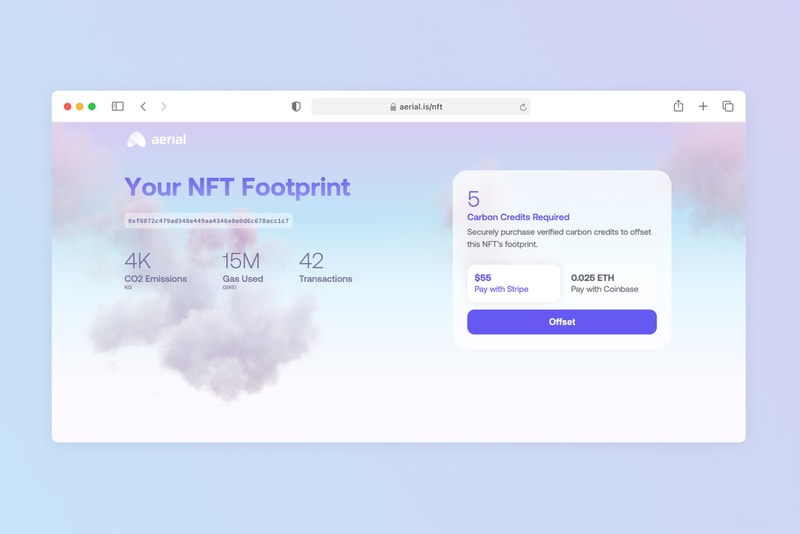Go forward with the browser forward arrow
800x534 pixels.
164,107
